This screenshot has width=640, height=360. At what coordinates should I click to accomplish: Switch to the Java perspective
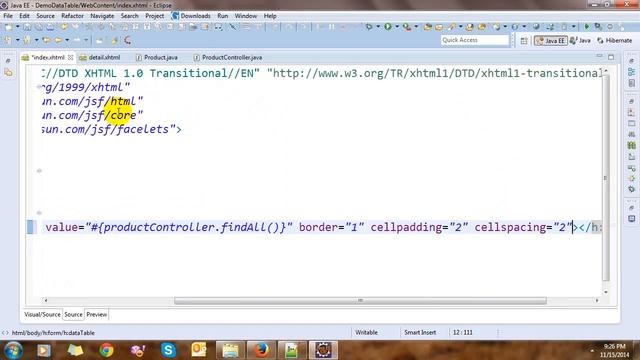tap(580, 40)
